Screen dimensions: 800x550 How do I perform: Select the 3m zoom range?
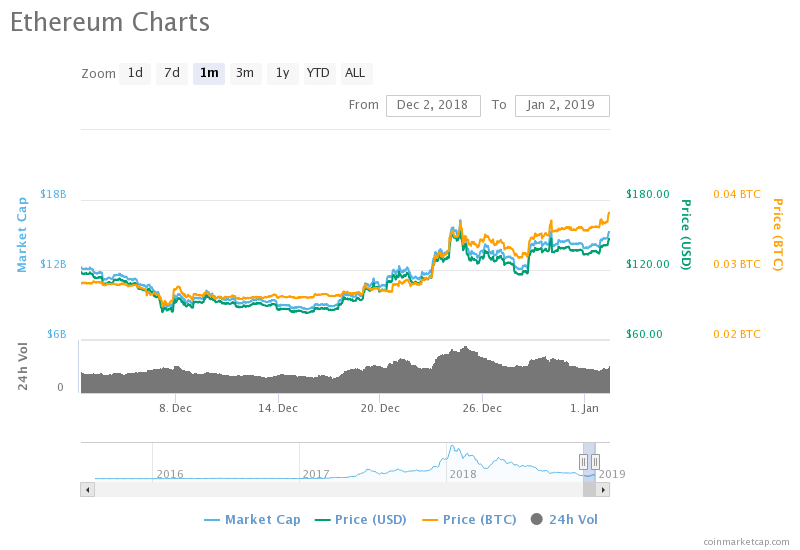(x=245, y=73)
